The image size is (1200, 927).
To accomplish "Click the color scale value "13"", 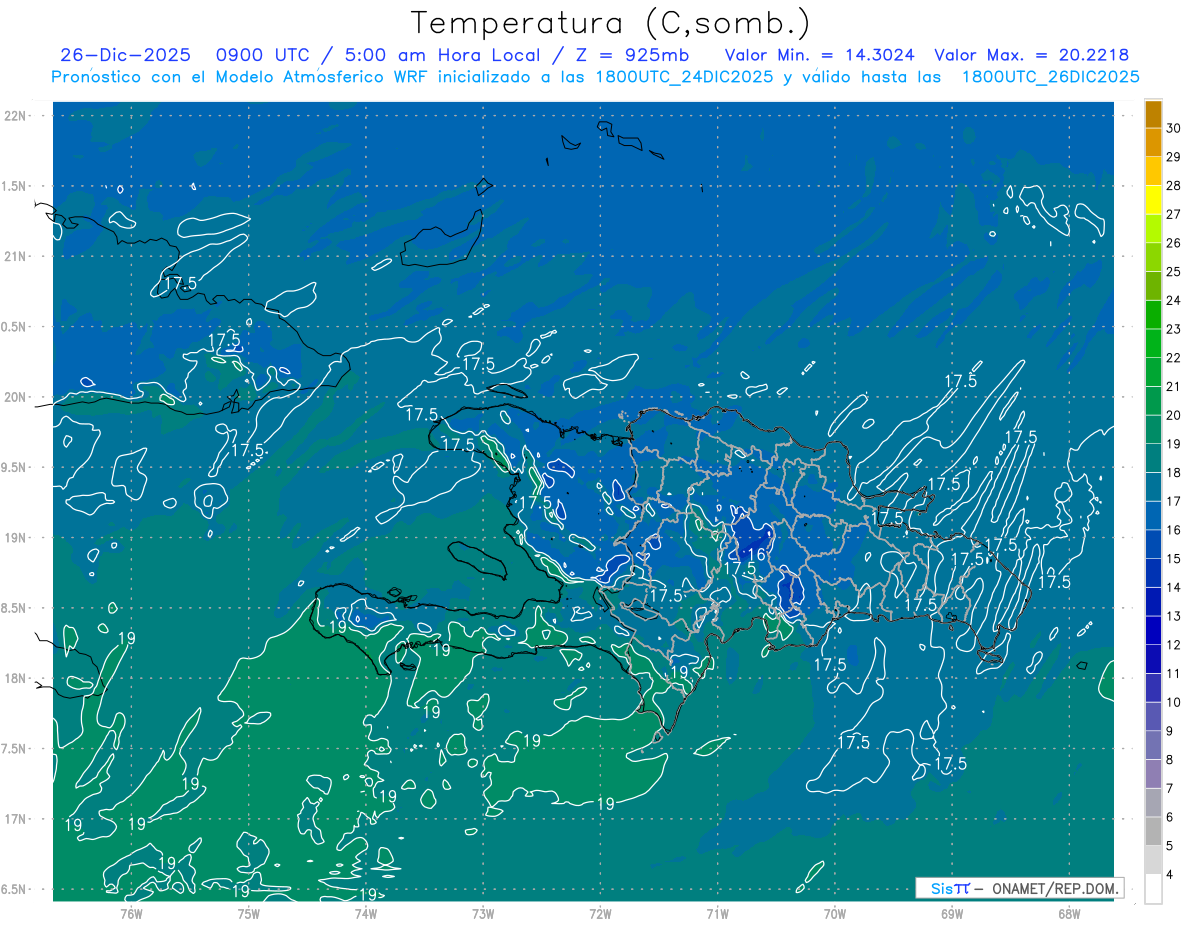I will [x=1174, y=616].
